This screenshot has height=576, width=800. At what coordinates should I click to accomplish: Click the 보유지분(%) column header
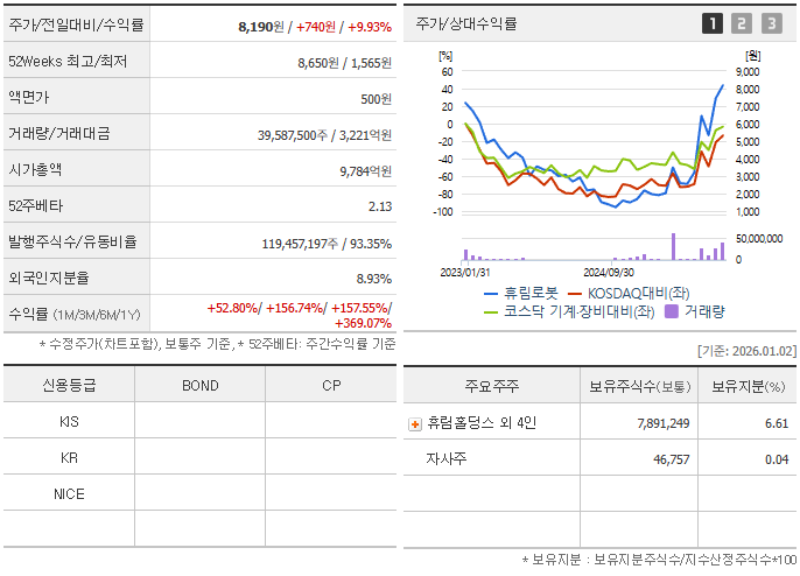pos(748,386)
